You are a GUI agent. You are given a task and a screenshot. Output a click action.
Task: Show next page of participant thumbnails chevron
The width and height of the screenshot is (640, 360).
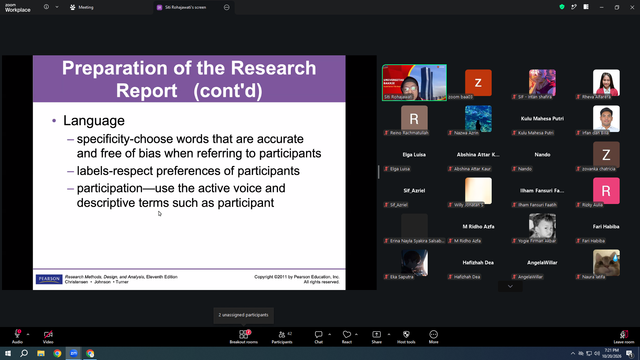point(510,287)
